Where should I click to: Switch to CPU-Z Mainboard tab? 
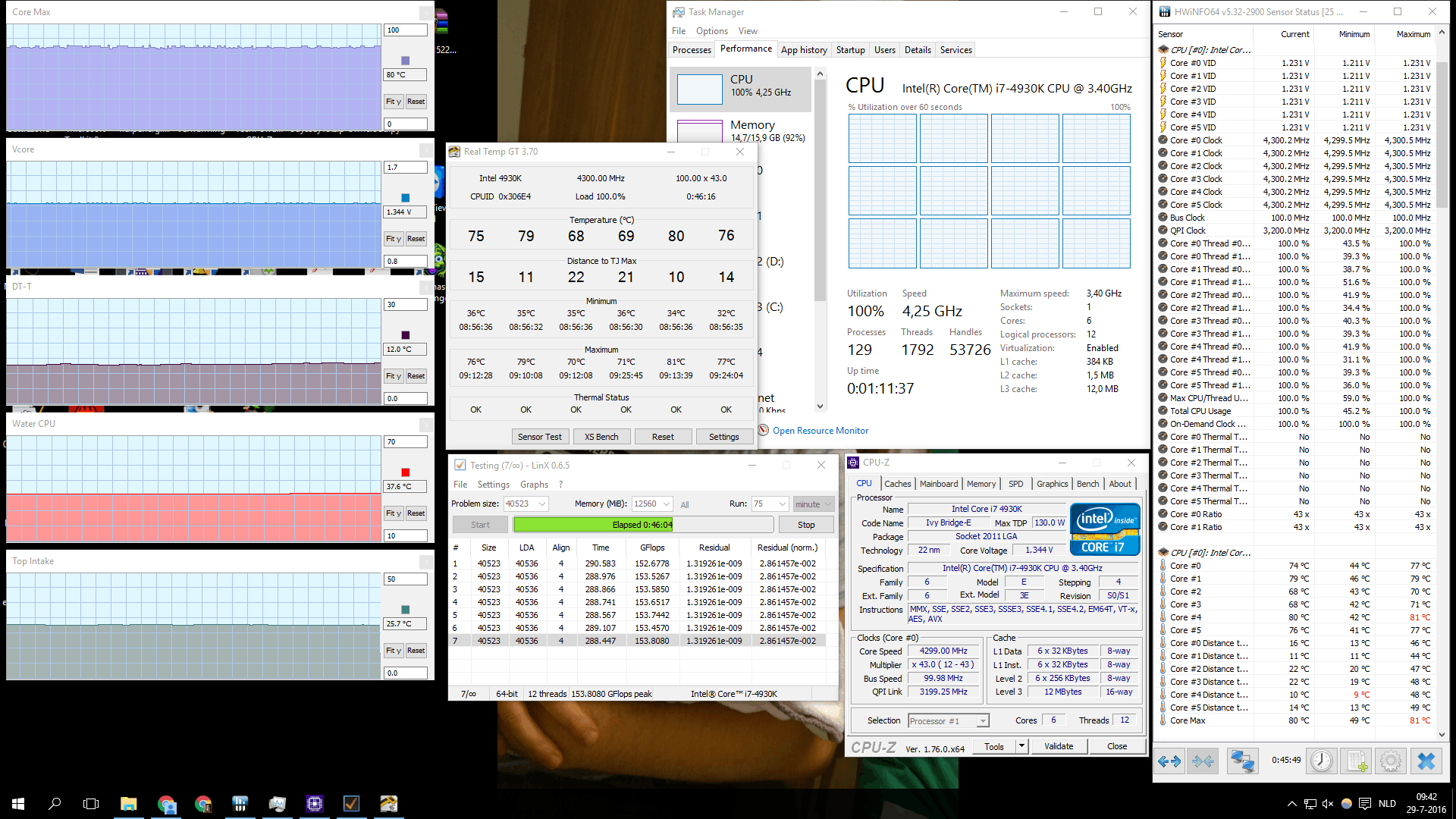click(939, 484)
